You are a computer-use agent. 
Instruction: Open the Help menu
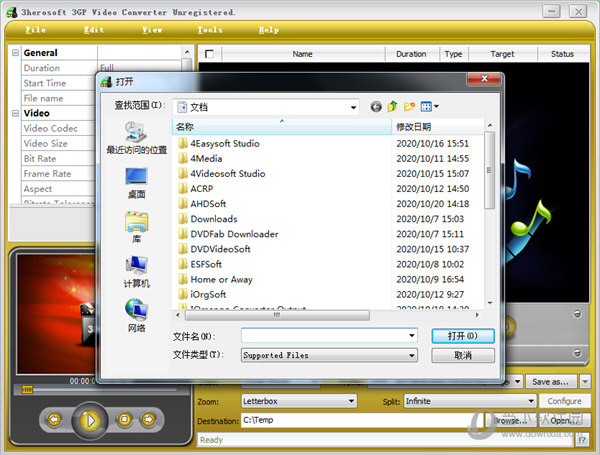pos(269,30)
